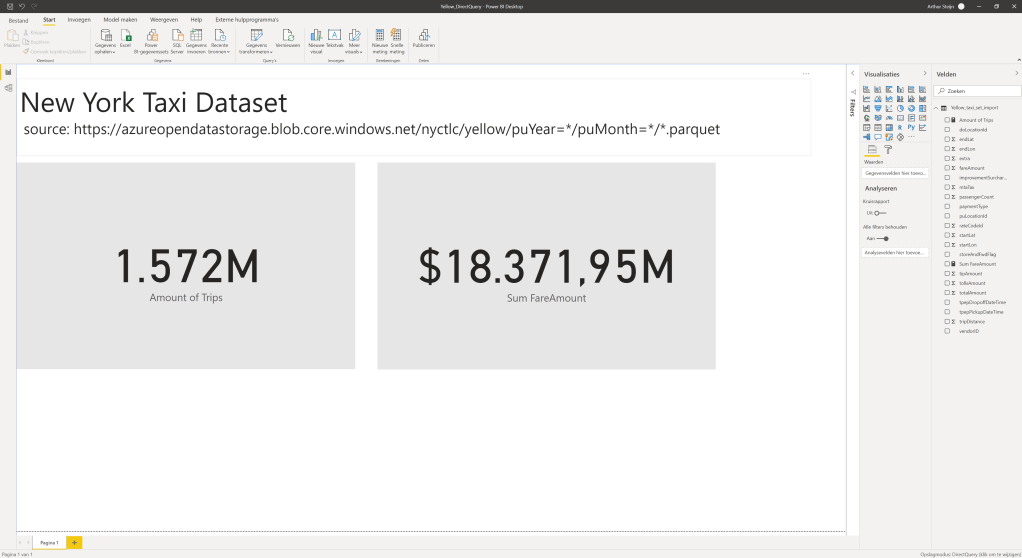Open the Model maken ribbon tab

click(120, 19)
